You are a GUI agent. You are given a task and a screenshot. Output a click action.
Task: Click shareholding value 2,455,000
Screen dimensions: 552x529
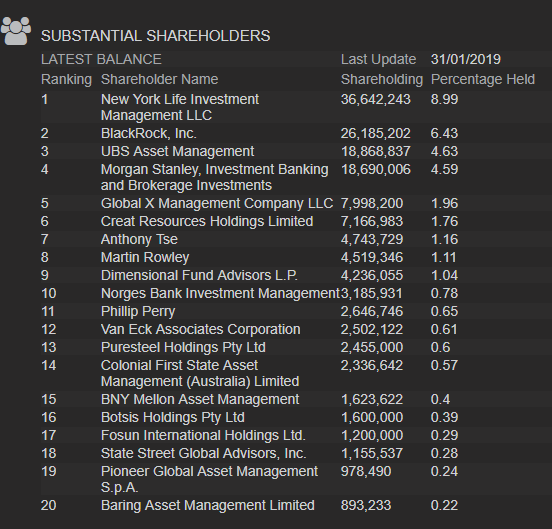372,348
